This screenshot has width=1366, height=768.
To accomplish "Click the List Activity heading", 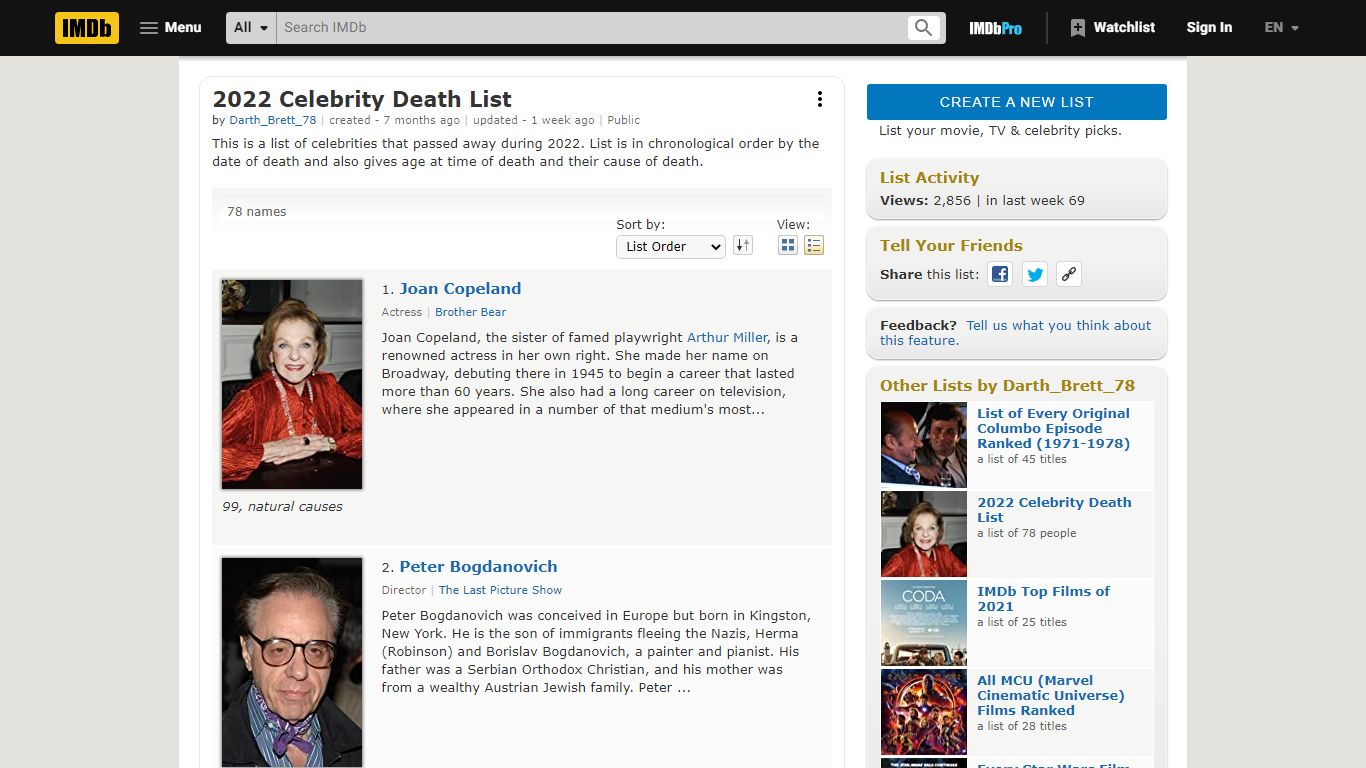I will pos(929,178).
